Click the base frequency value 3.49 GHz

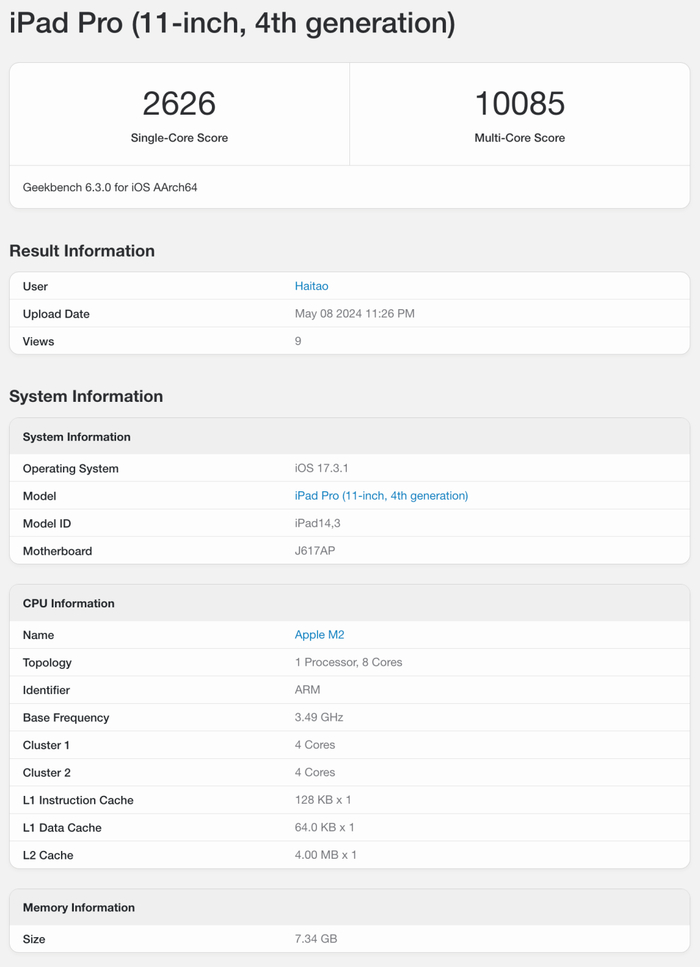coord(320,717)
